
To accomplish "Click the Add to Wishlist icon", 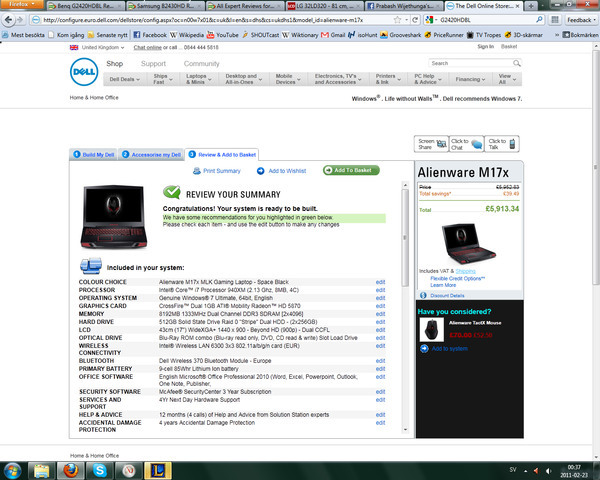I will tap(259, 171).
